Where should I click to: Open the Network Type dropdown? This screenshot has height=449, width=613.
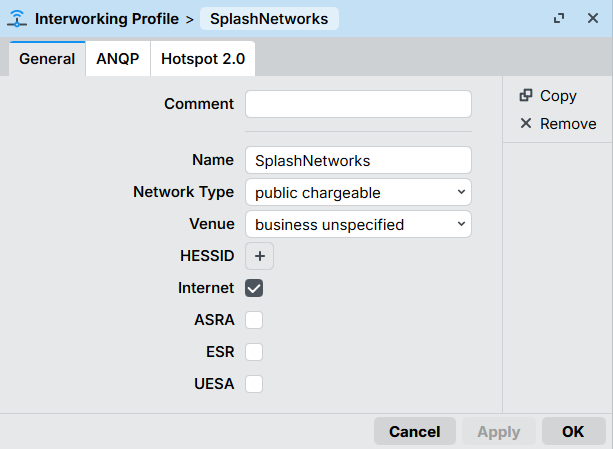click(x=358, y=192)
